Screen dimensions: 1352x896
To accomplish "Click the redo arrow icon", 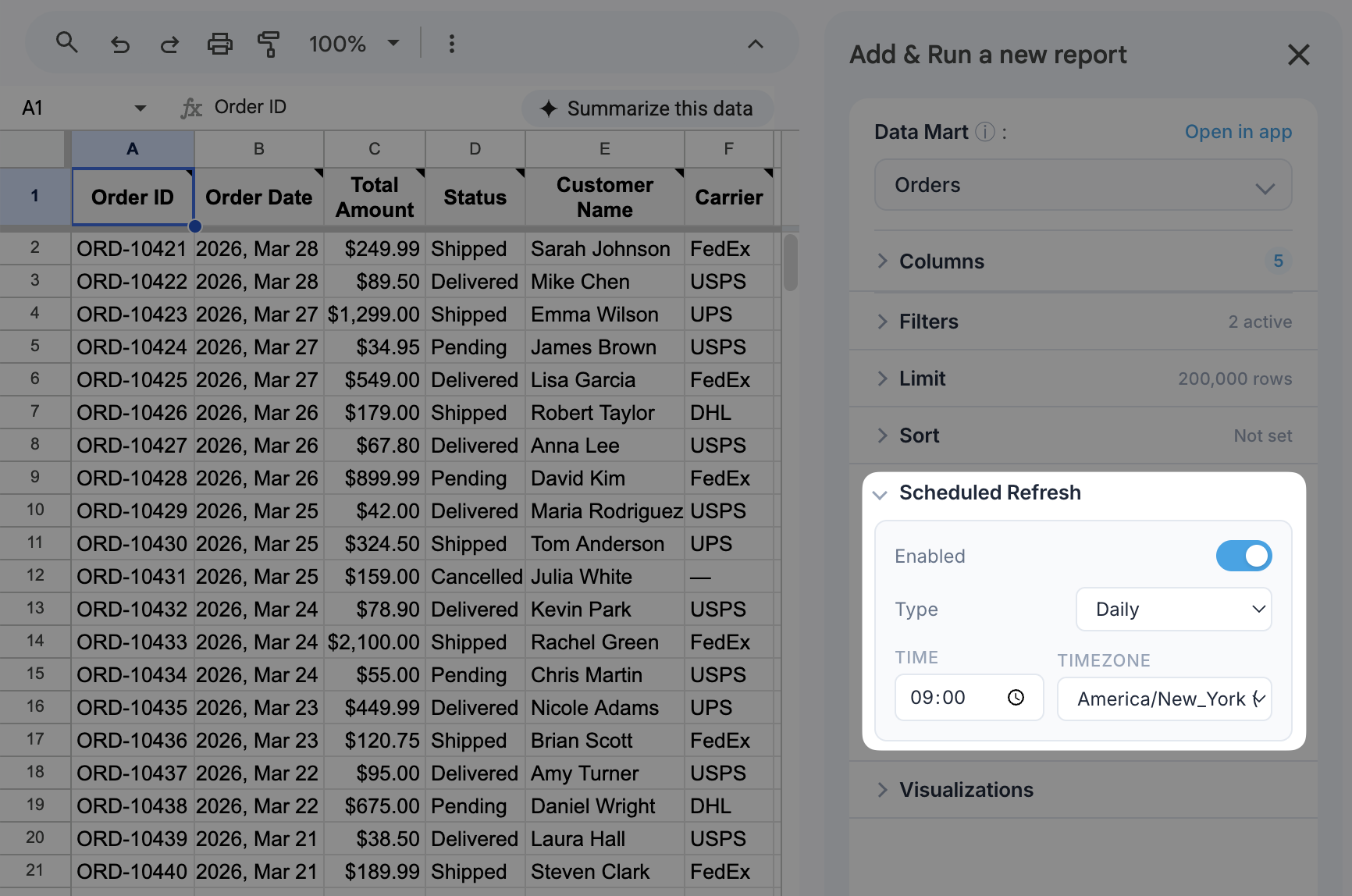I will 169,44.
